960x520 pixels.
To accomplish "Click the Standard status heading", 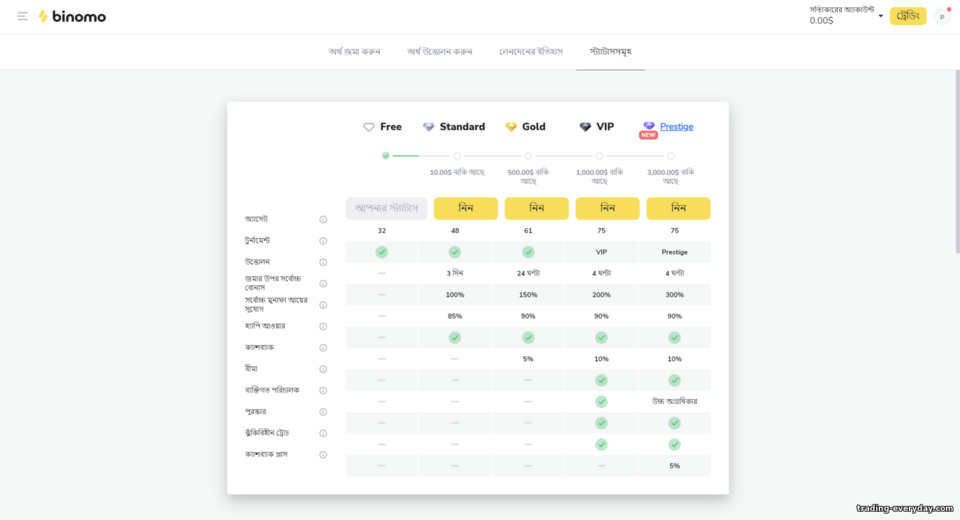I will [462, 127].
